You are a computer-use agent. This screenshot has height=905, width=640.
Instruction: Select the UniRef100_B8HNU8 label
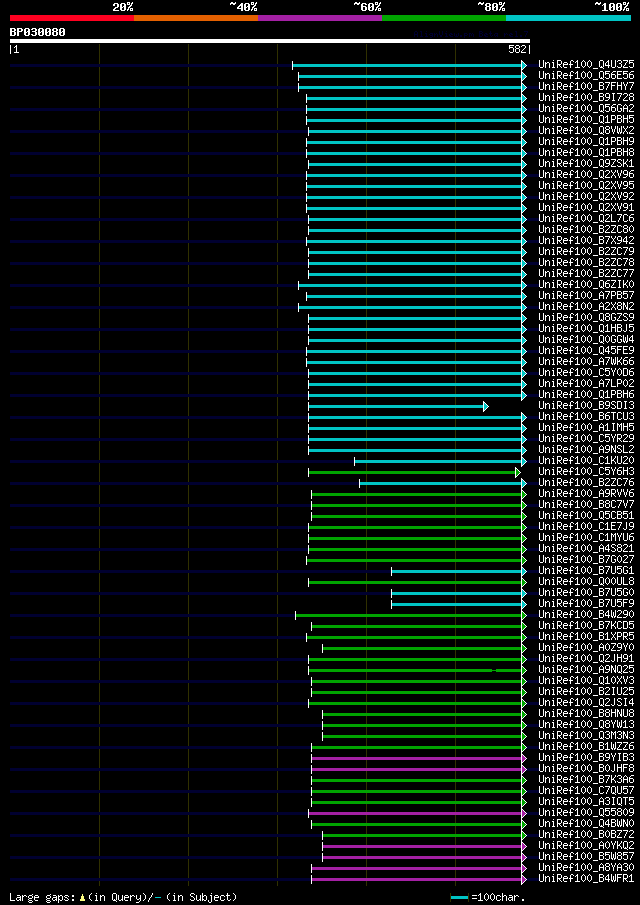coord(586,714)
